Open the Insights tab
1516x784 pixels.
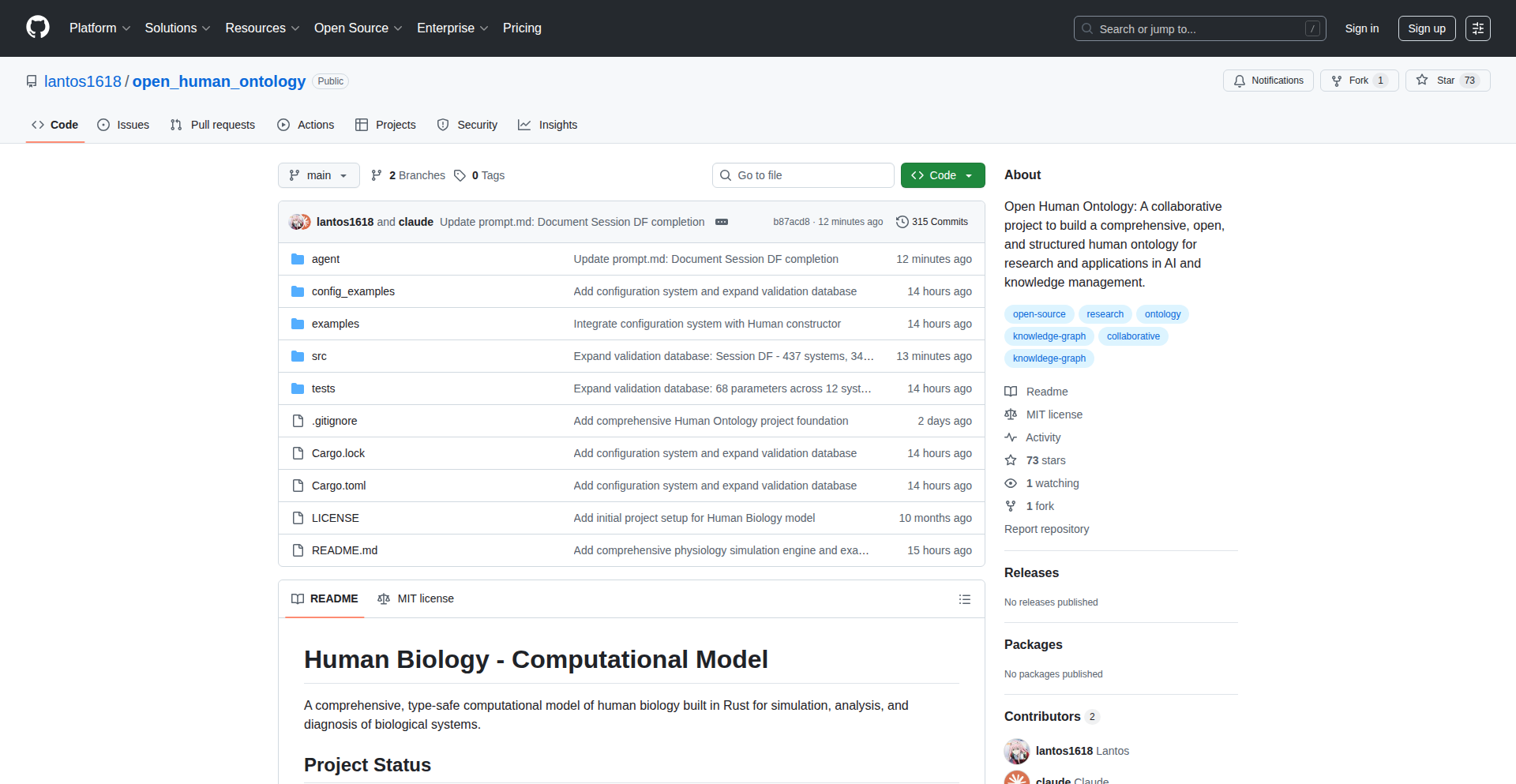548,125
